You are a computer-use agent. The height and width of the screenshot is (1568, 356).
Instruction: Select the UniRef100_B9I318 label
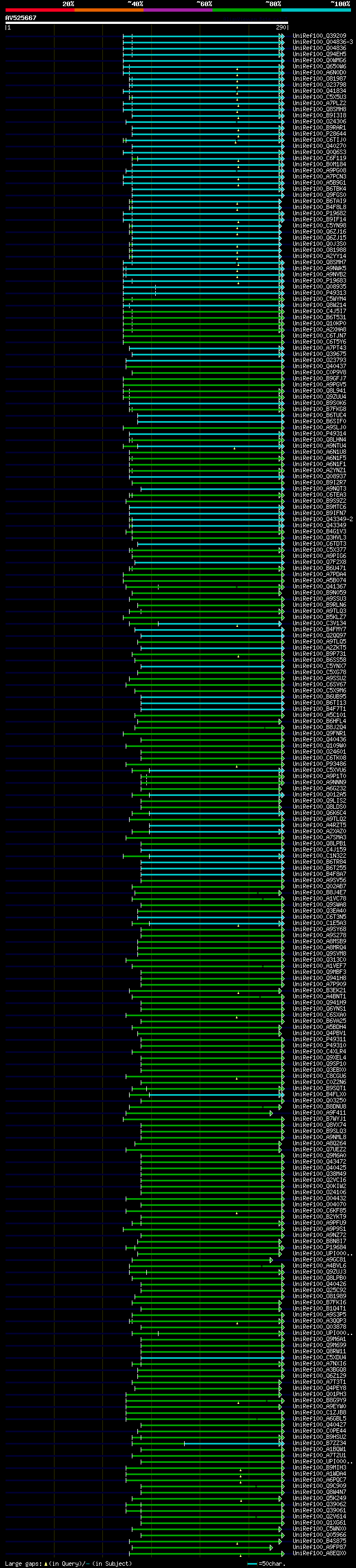(319, 116)
